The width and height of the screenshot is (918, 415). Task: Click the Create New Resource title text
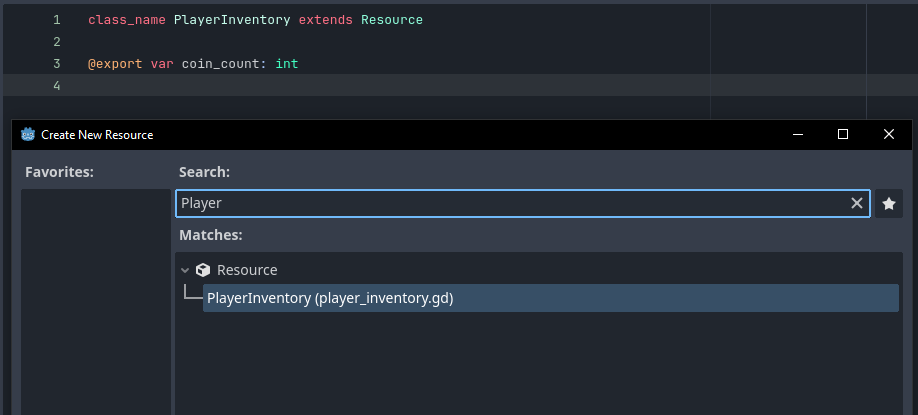(97, 135)
